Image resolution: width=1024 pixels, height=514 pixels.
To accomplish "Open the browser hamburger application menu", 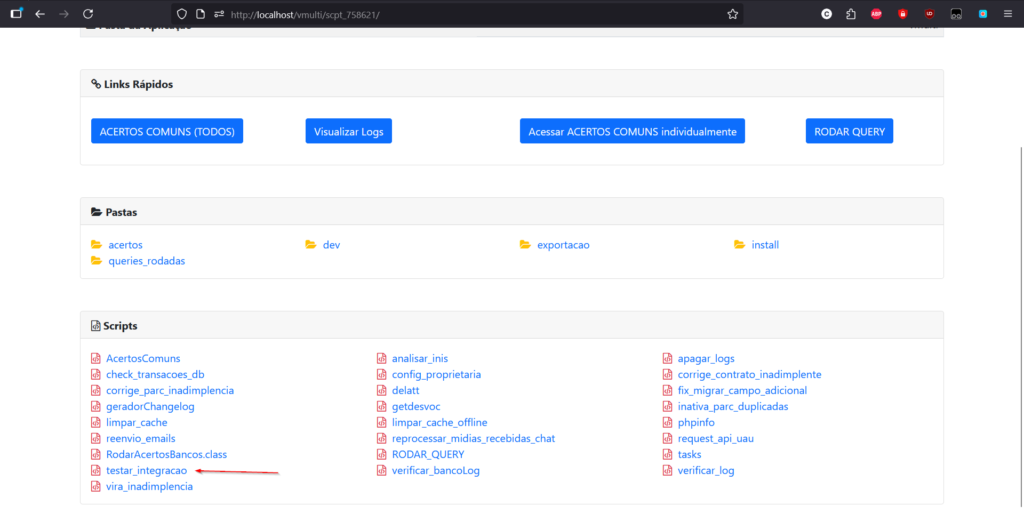I will pos(1008,14).
